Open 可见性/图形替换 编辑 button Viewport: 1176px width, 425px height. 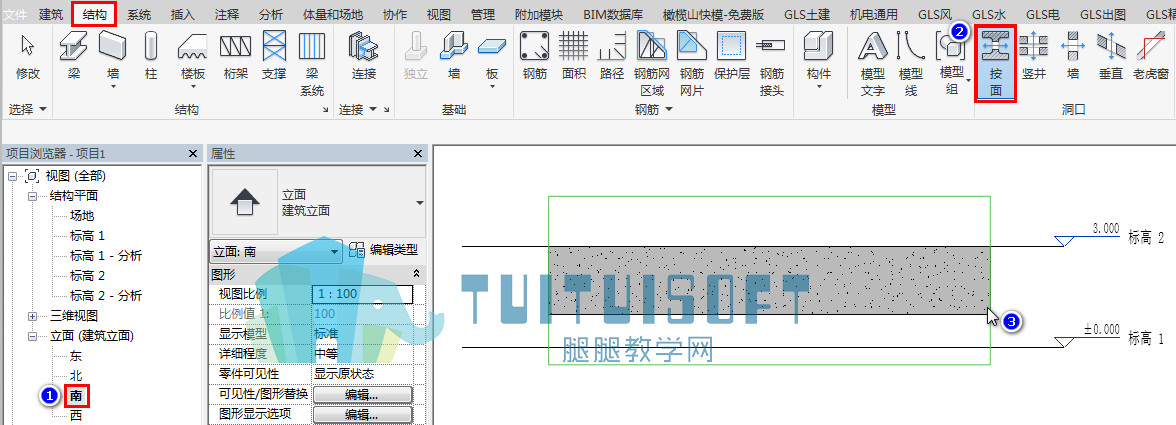point(362,394)
